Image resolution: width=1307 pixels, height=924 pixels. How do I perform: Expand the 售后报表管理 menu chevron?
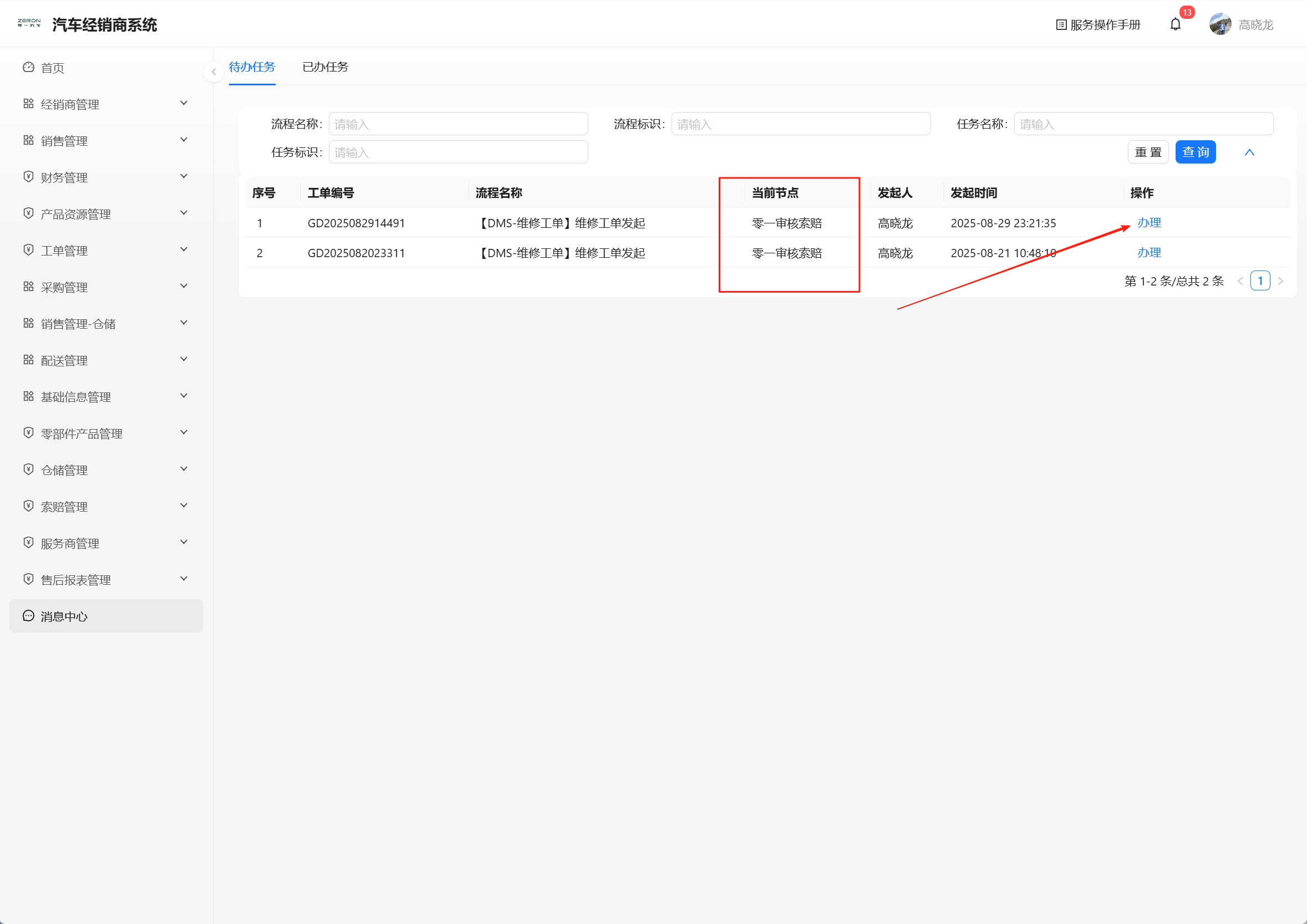click(184, 579)
